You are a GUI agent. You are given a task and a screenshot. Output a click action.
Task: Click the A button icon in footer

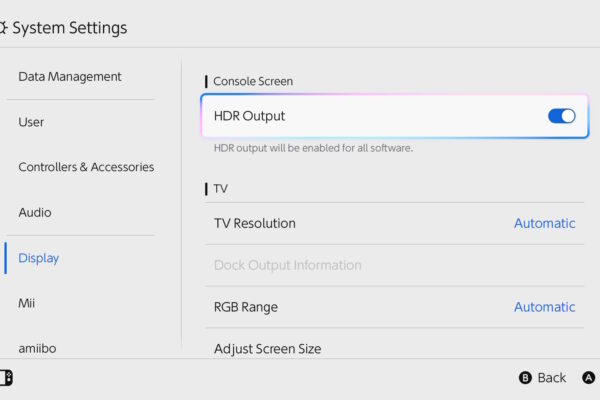click(589, 378)
